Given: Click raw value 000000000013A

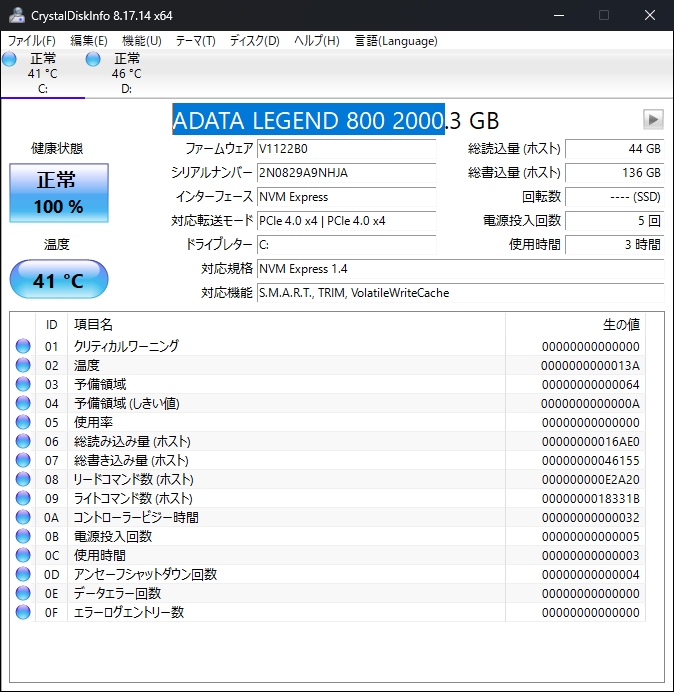Looking at the screenshot, I should (590, 365).
